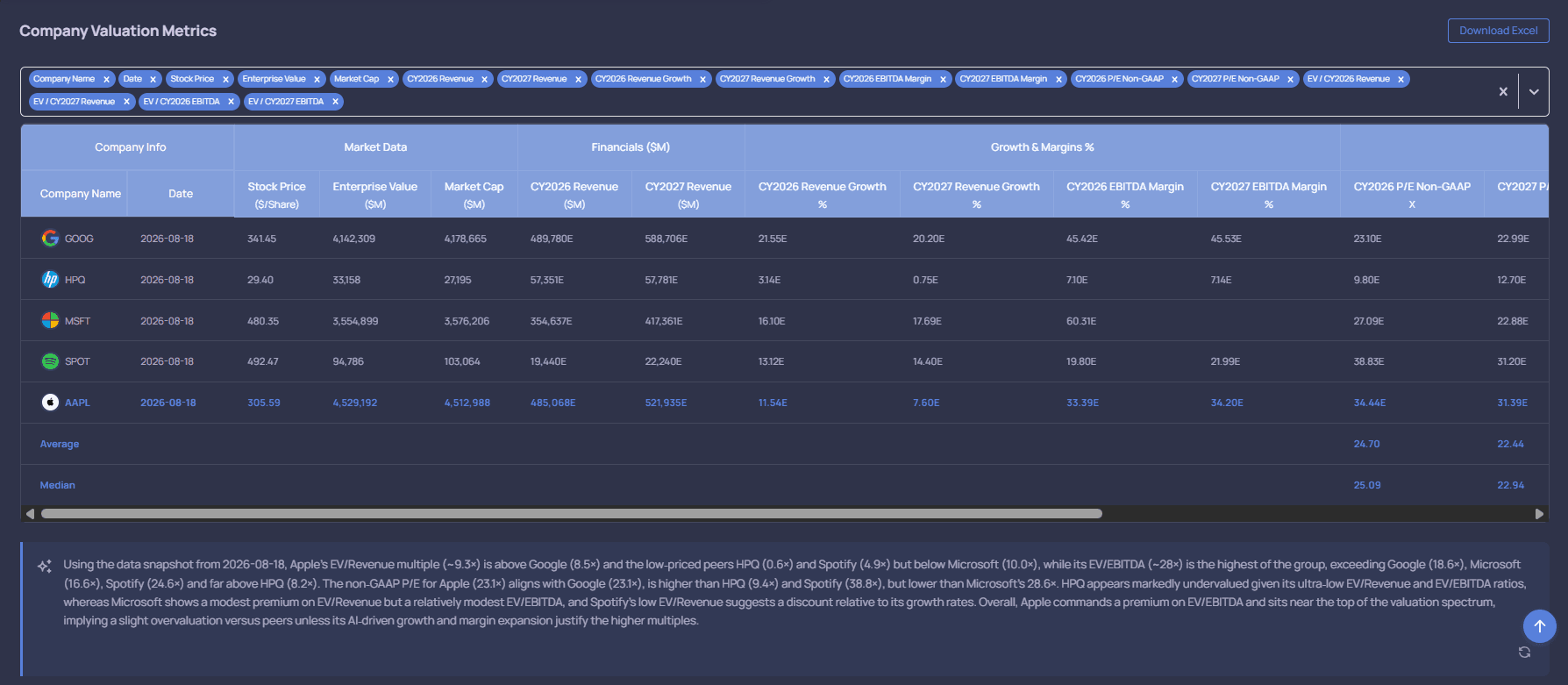The image size is (1568, 685).
Task: Click MSFT stock price 480.35
Action: coord(263,321)
